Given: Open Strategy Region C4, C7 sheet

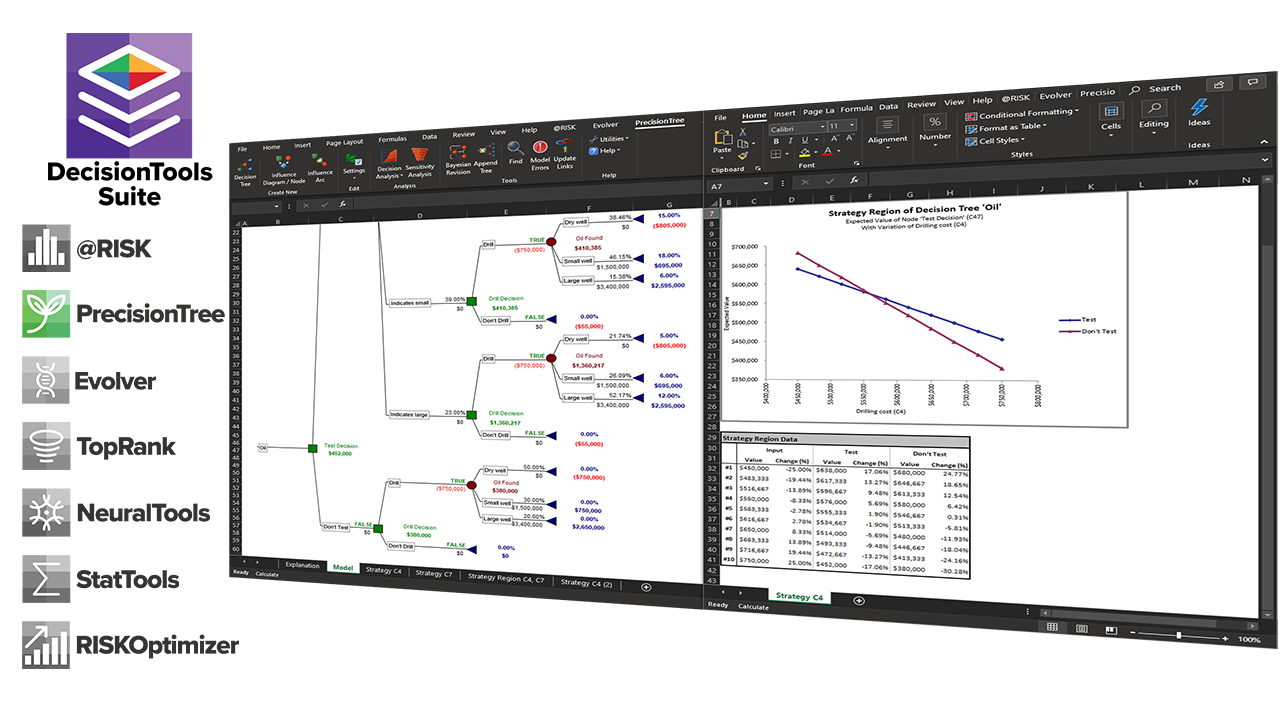Looking at the screenshot, I should 506,578.
